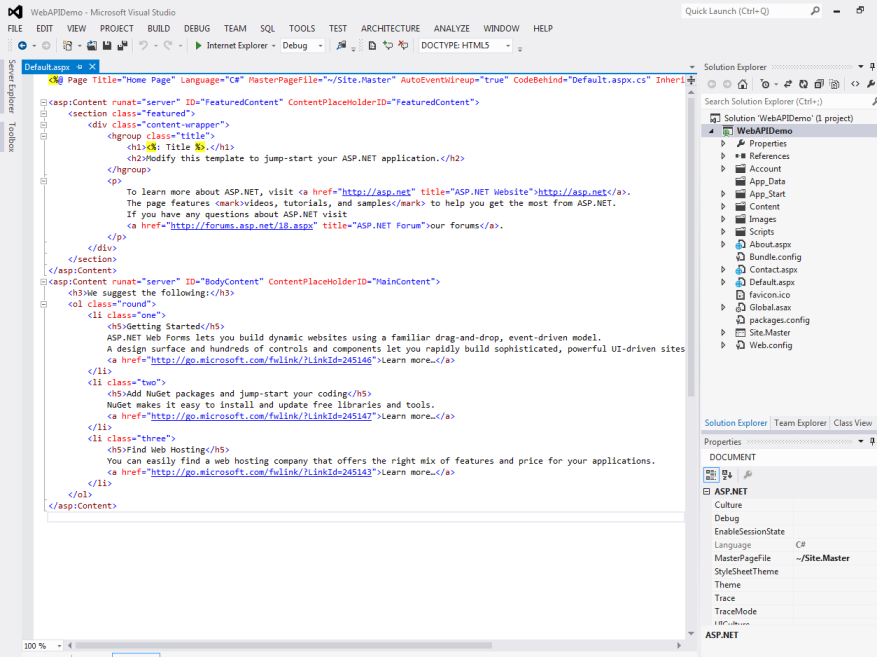Click View Code icon in Solution Explorer

click(855, 84)
